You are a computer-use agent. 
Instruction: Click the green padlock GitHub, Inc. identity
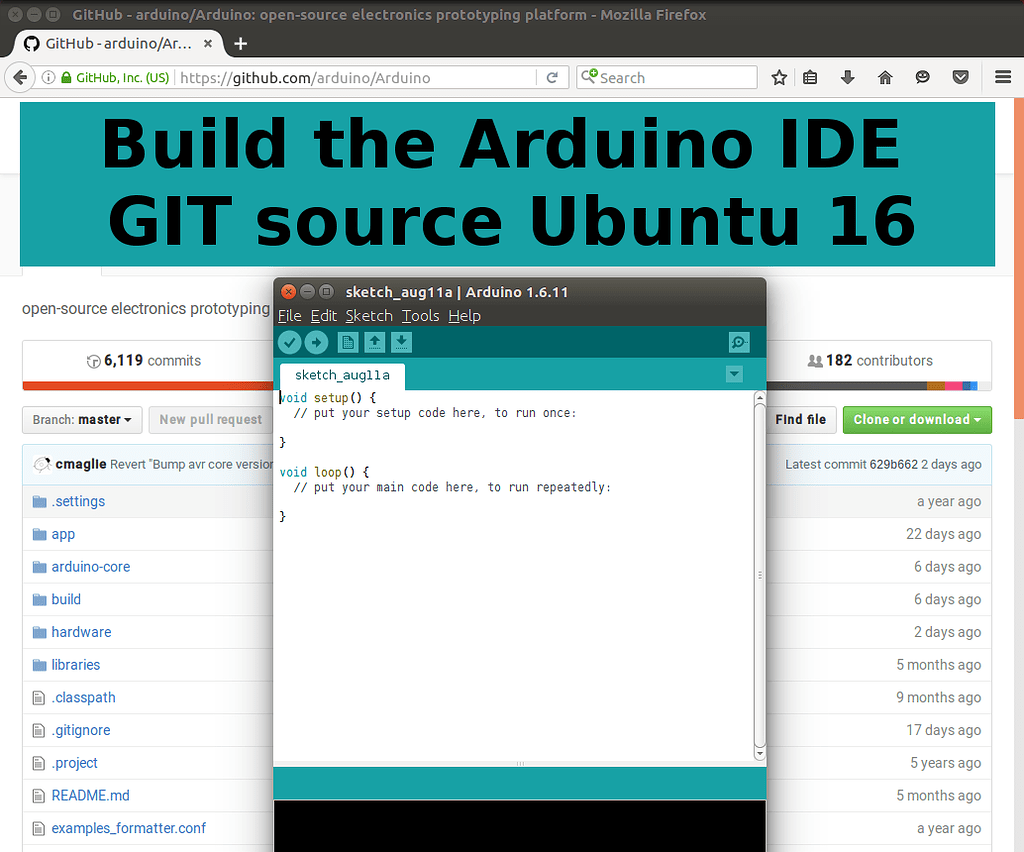coord(115,78)
